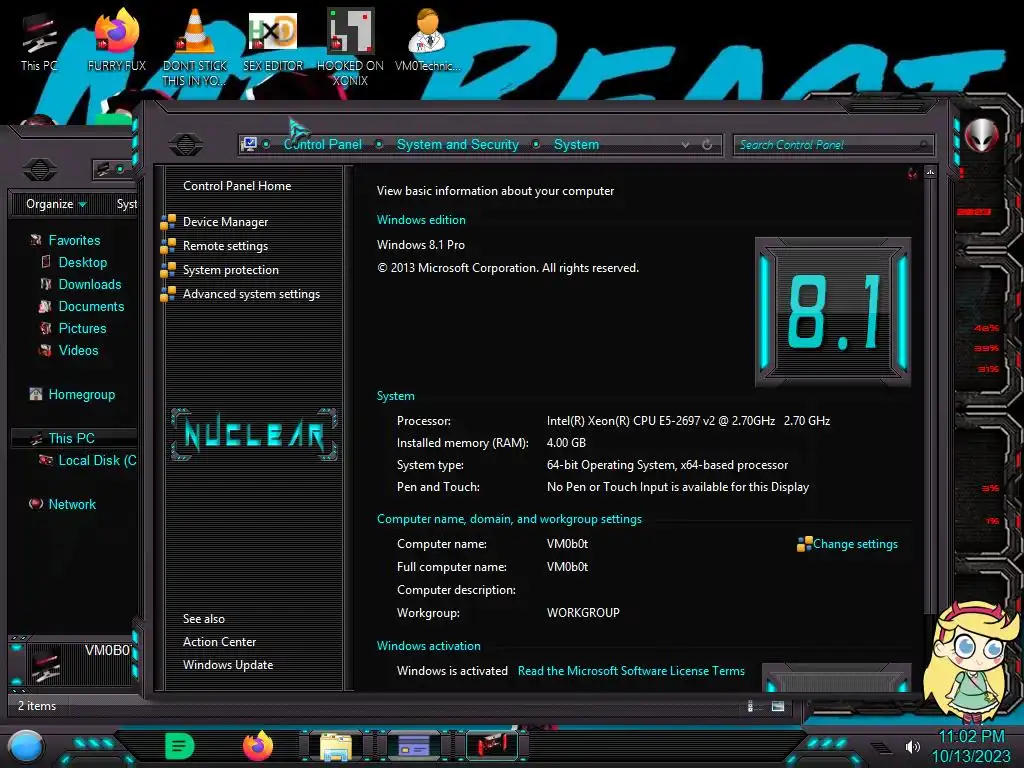Screen dimensions: 1024x768
Task: Switch Explorer to details view icon
Action: click(750, 706)
